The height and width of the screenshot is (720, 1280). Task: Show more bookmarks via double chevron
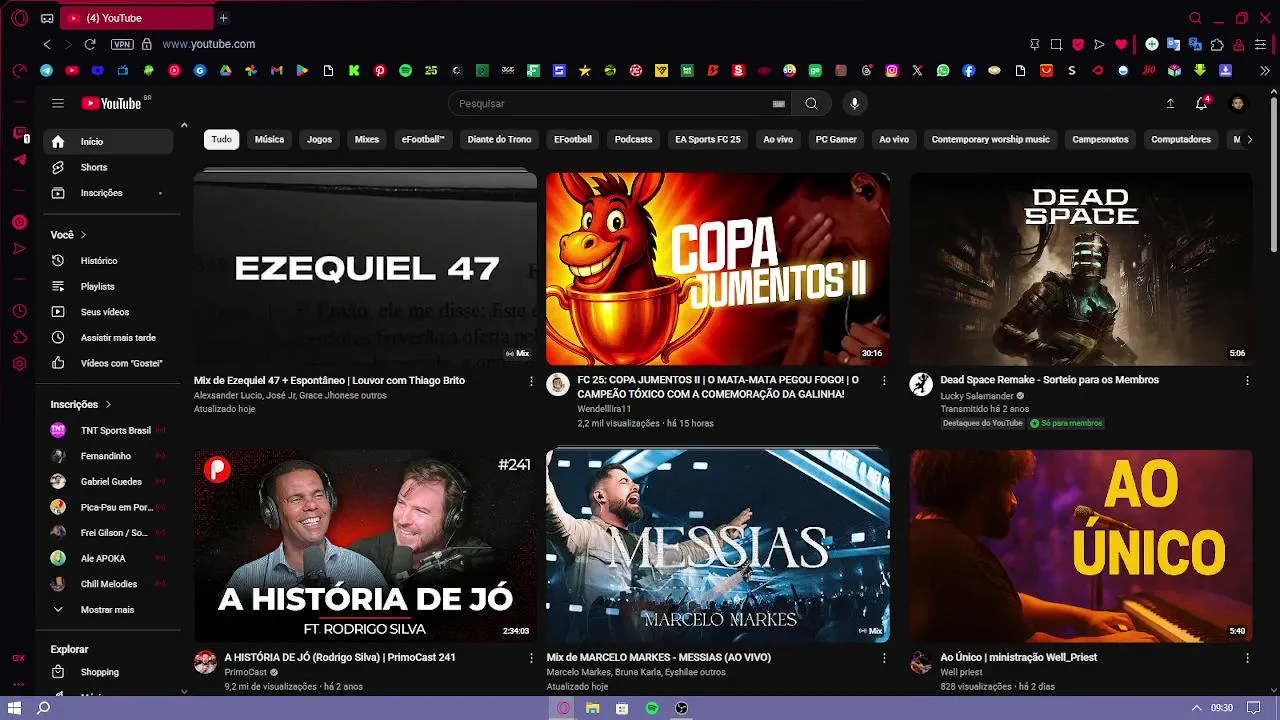[x=1264, y=71]
